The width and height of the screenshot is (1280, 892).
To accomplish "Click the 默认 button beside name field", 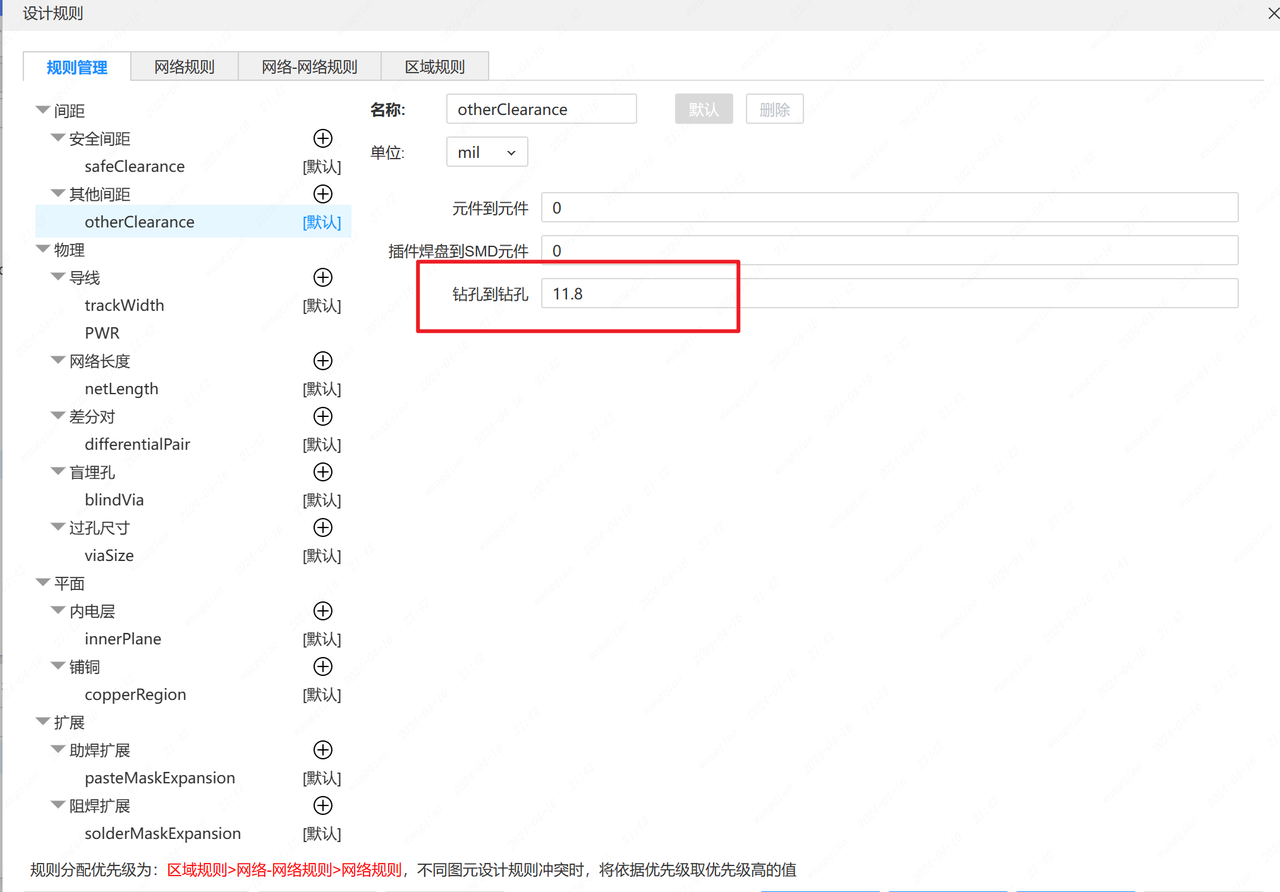I will tap(704, 109).
